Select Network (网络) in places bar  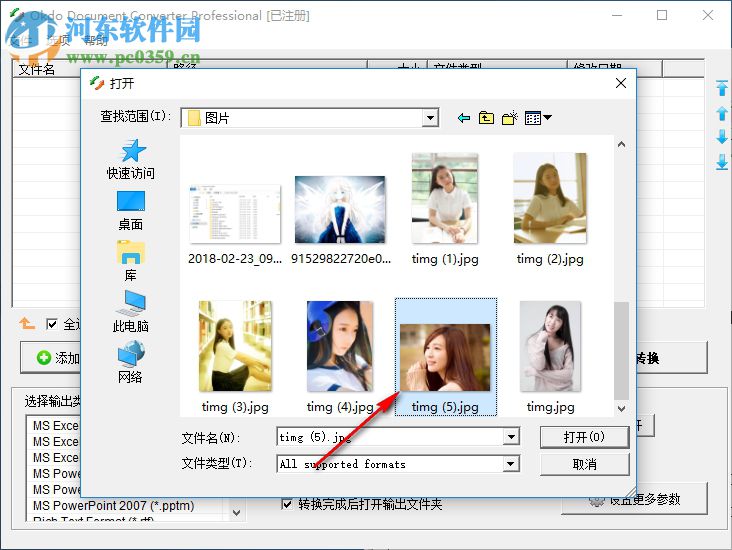pos(131,362)
